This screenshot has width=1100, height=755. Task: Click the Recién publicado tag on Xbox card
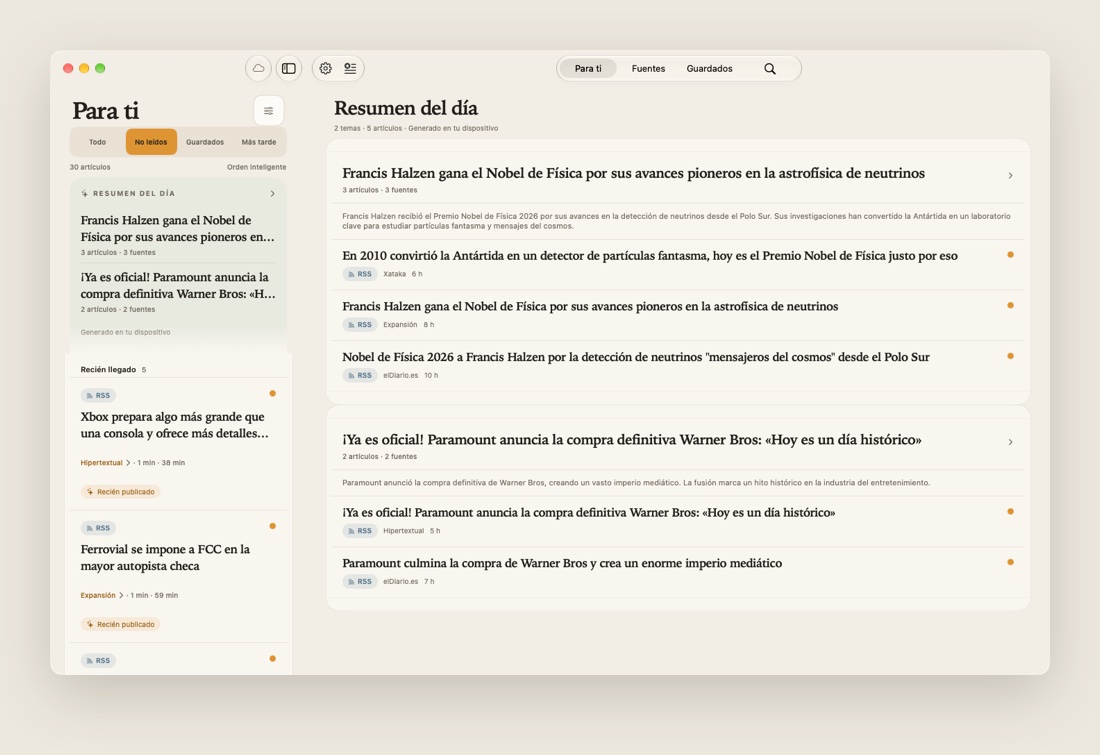pyautogui.click(x=121, y=492)
